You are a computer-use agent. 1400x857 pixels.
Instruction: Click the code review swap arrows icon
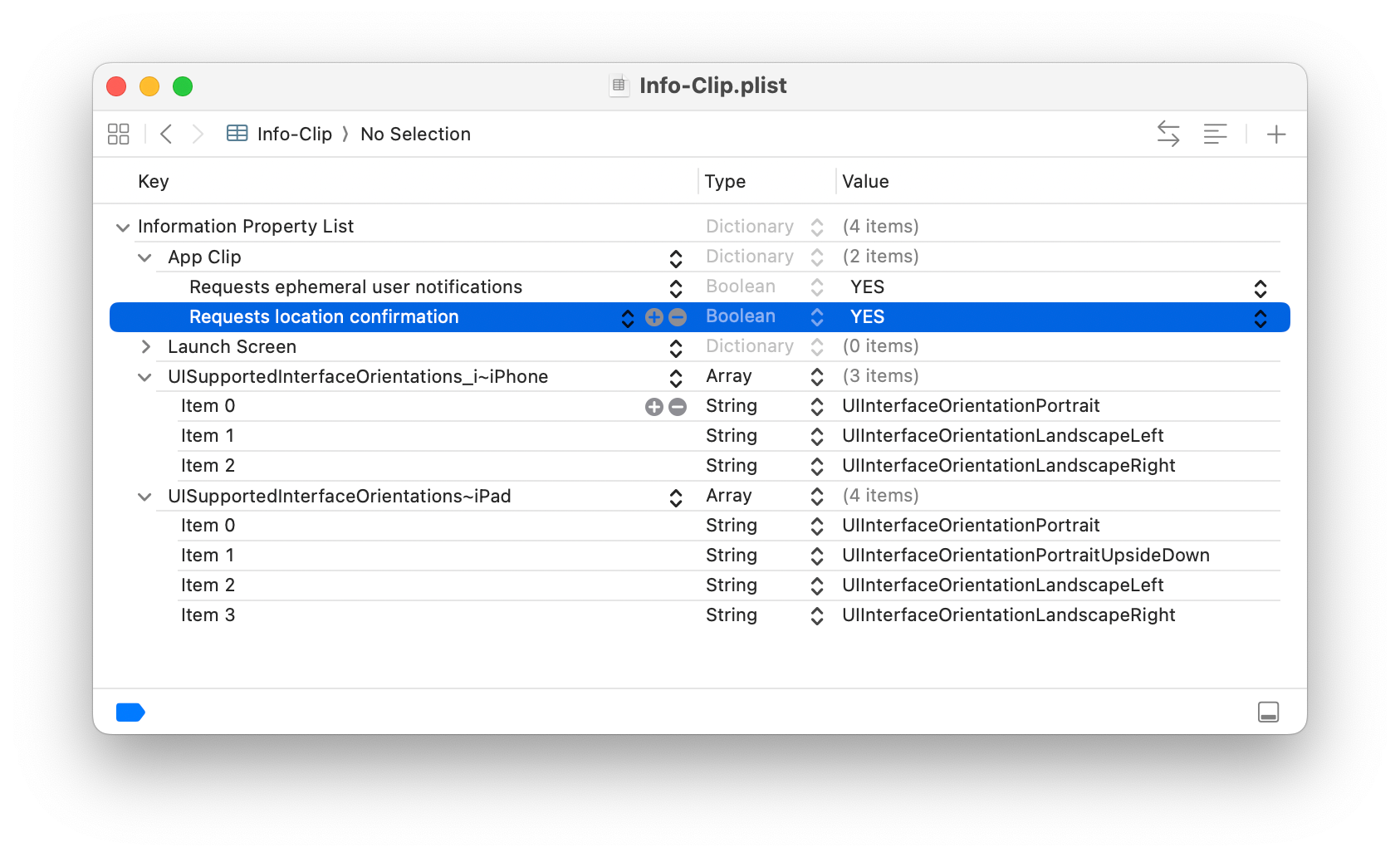[1168, 134]
